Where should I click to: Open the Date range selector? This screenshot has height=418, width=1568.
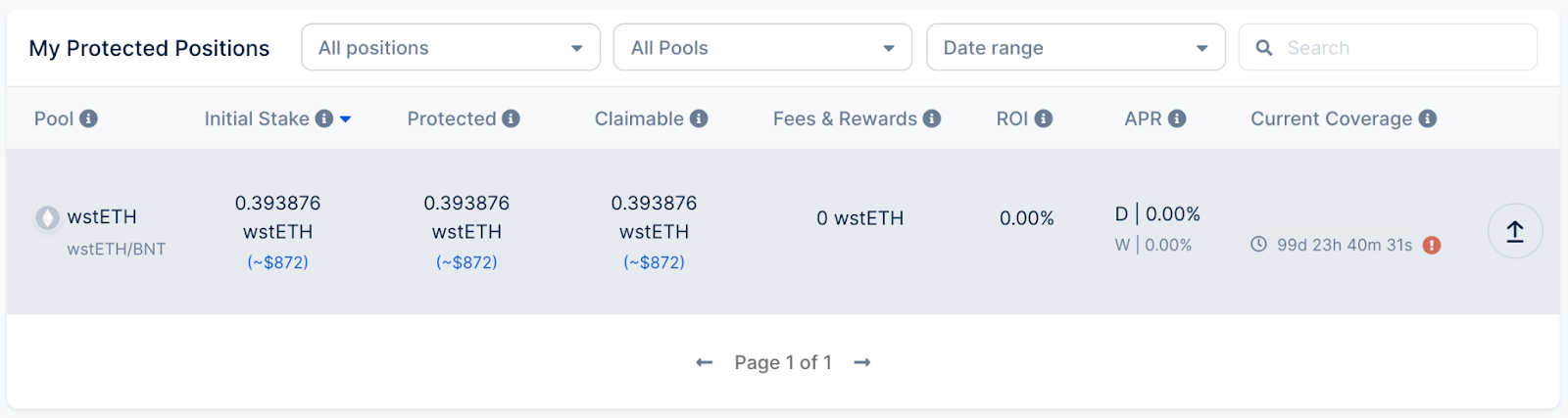coord(1075,47)
